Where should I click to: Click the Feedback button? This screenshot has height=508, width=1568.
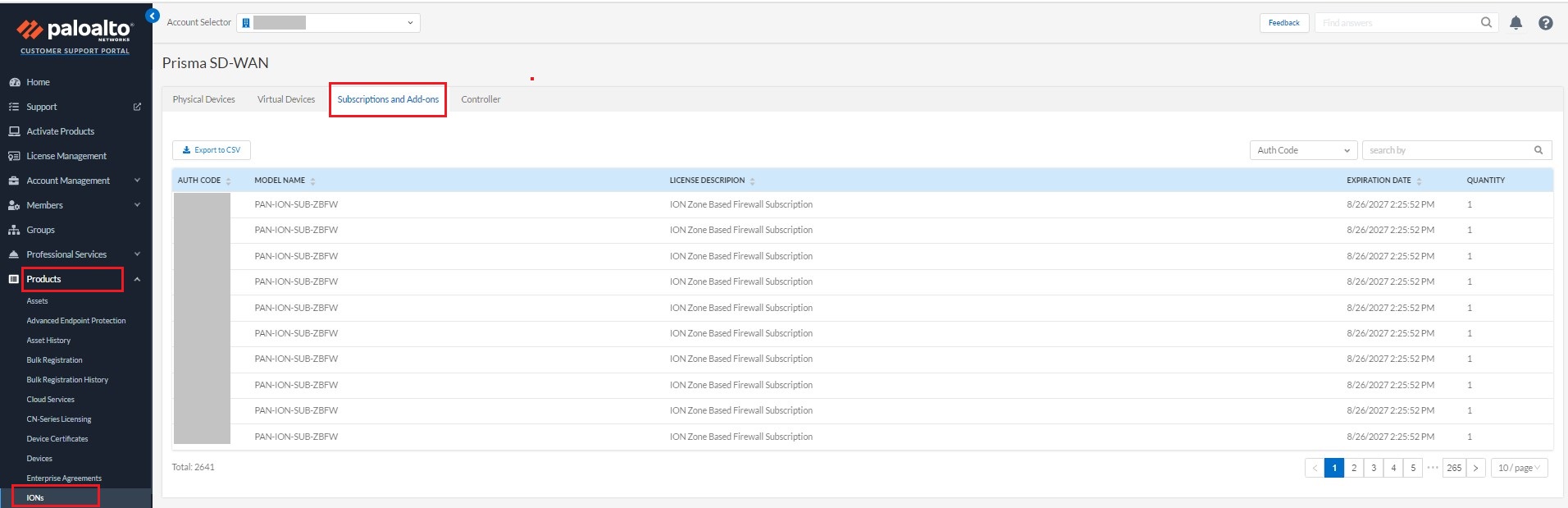point(1283,23)
